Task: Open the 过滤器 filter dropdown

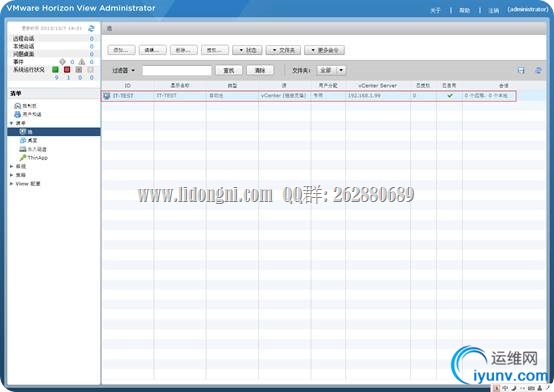Action: 124,70
